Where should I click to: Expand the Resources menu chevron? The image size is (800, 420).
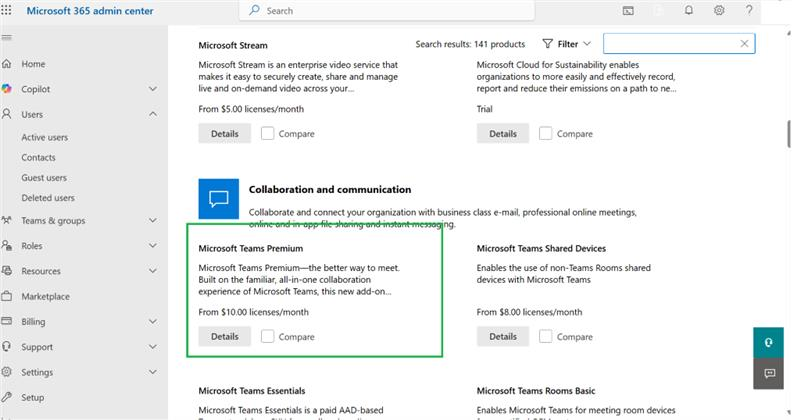(153, 271)
